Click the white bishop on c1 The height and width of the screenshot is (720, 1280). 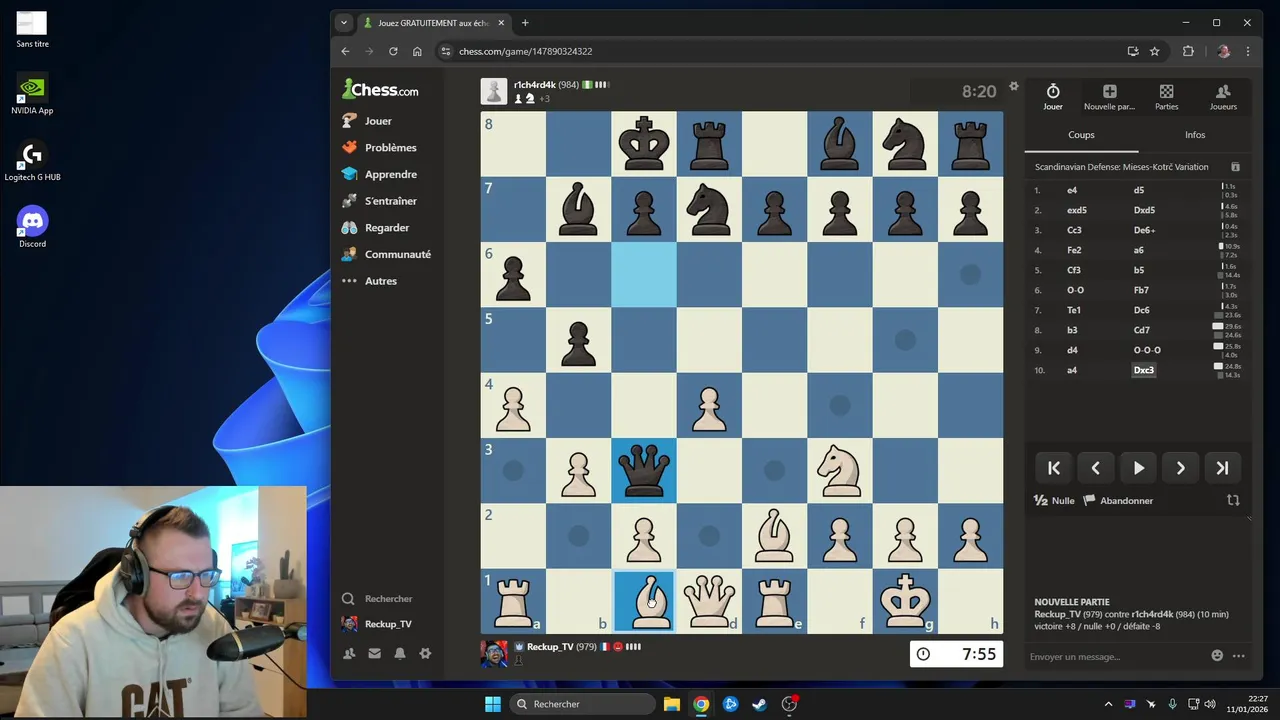click(644, 601)
